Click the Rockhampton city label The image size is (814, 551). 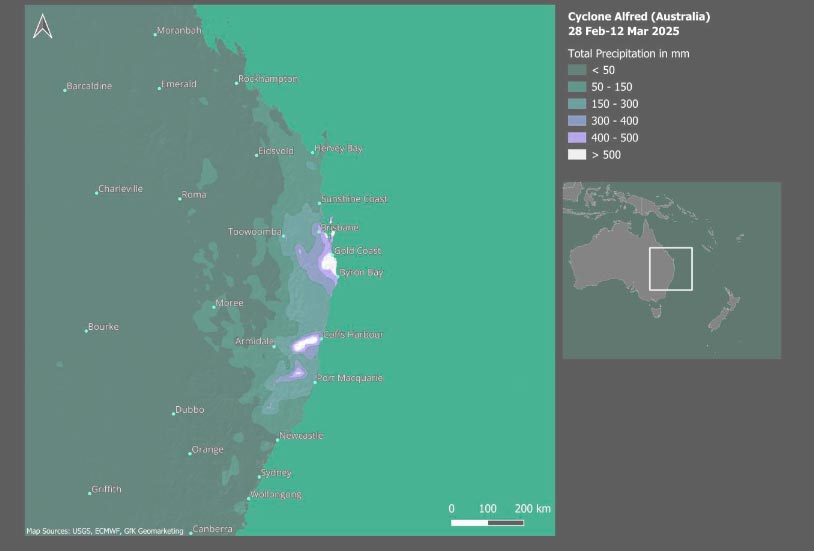tap(268, 79)
